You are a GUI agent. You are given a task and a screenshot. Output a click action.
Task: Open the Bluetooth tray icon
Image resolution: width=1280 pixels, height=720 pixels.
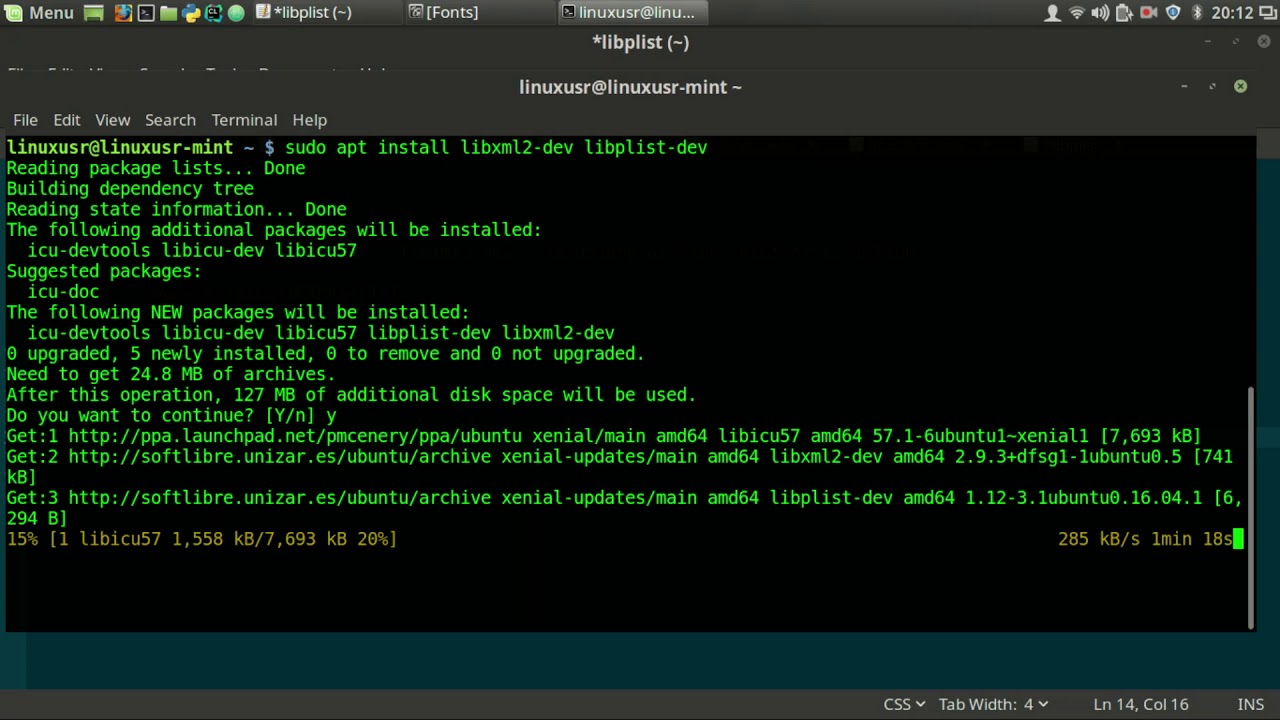click(1196, 13)
